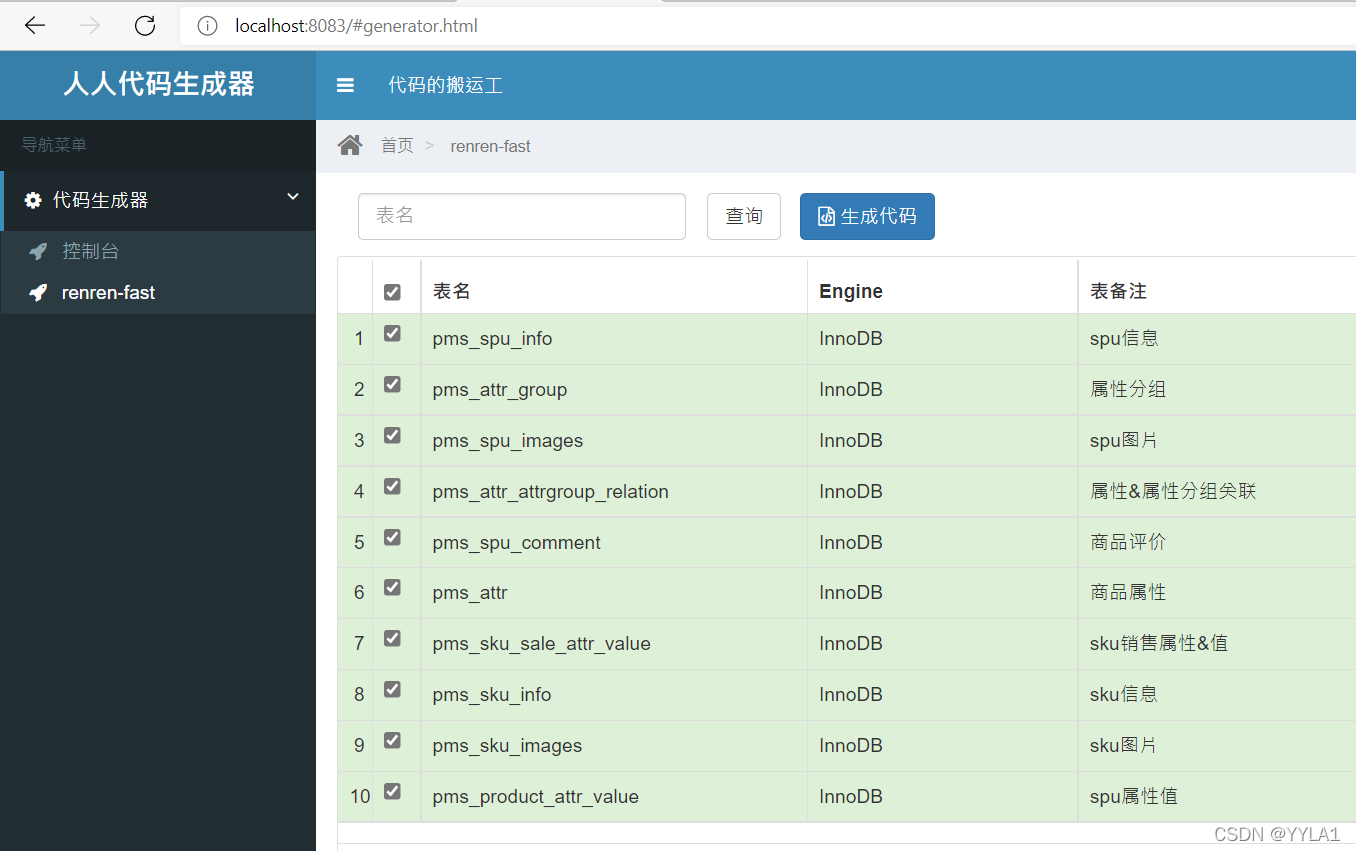The image size is (1356, 851).
Task: Uncheck the pms_sku_images row checkbox
Action: click(392, 740)
